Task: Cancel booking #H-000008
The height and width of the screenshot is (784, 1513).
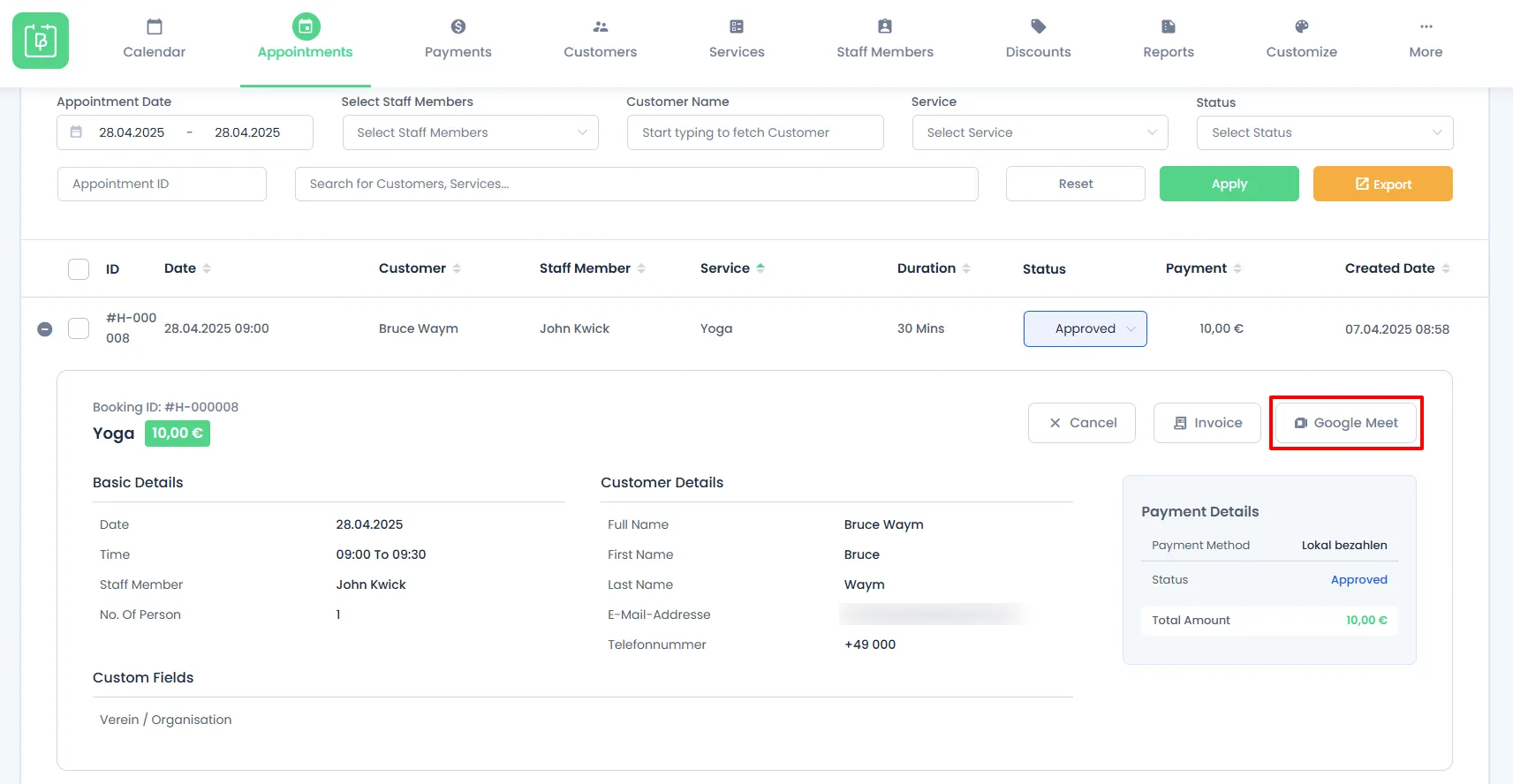Action: tap(1082, 423)
